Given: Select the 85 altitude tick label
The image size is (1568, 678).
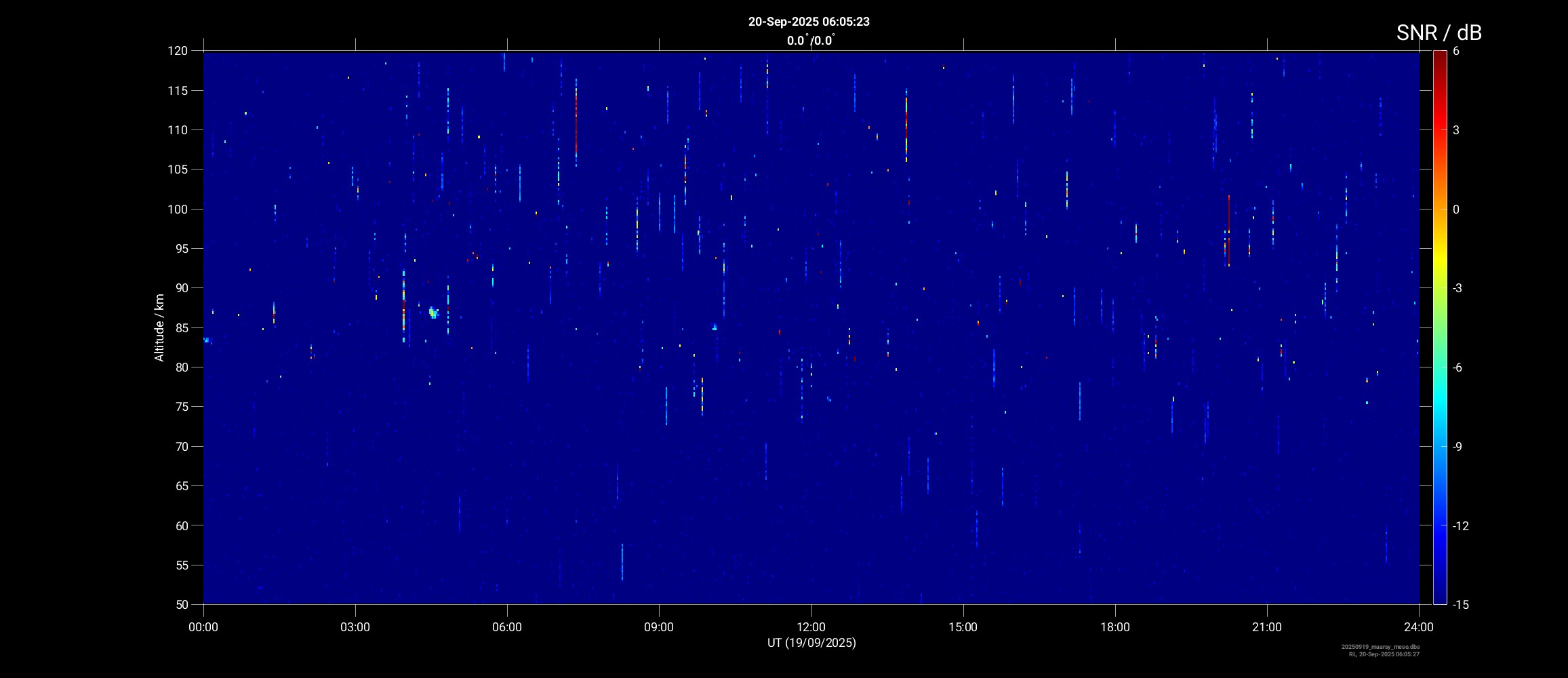Looking at the screenshot, I should (180, 327).
